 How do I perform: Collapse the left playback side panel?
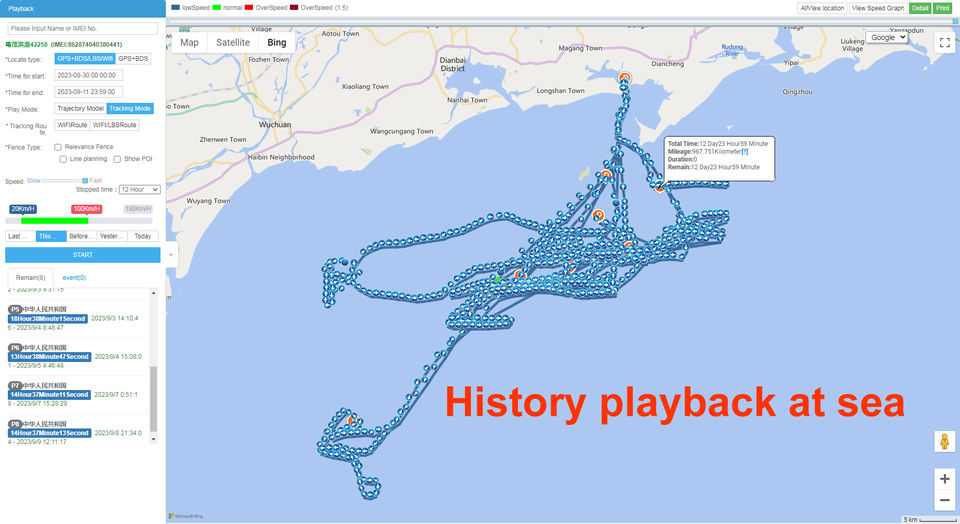170,255
